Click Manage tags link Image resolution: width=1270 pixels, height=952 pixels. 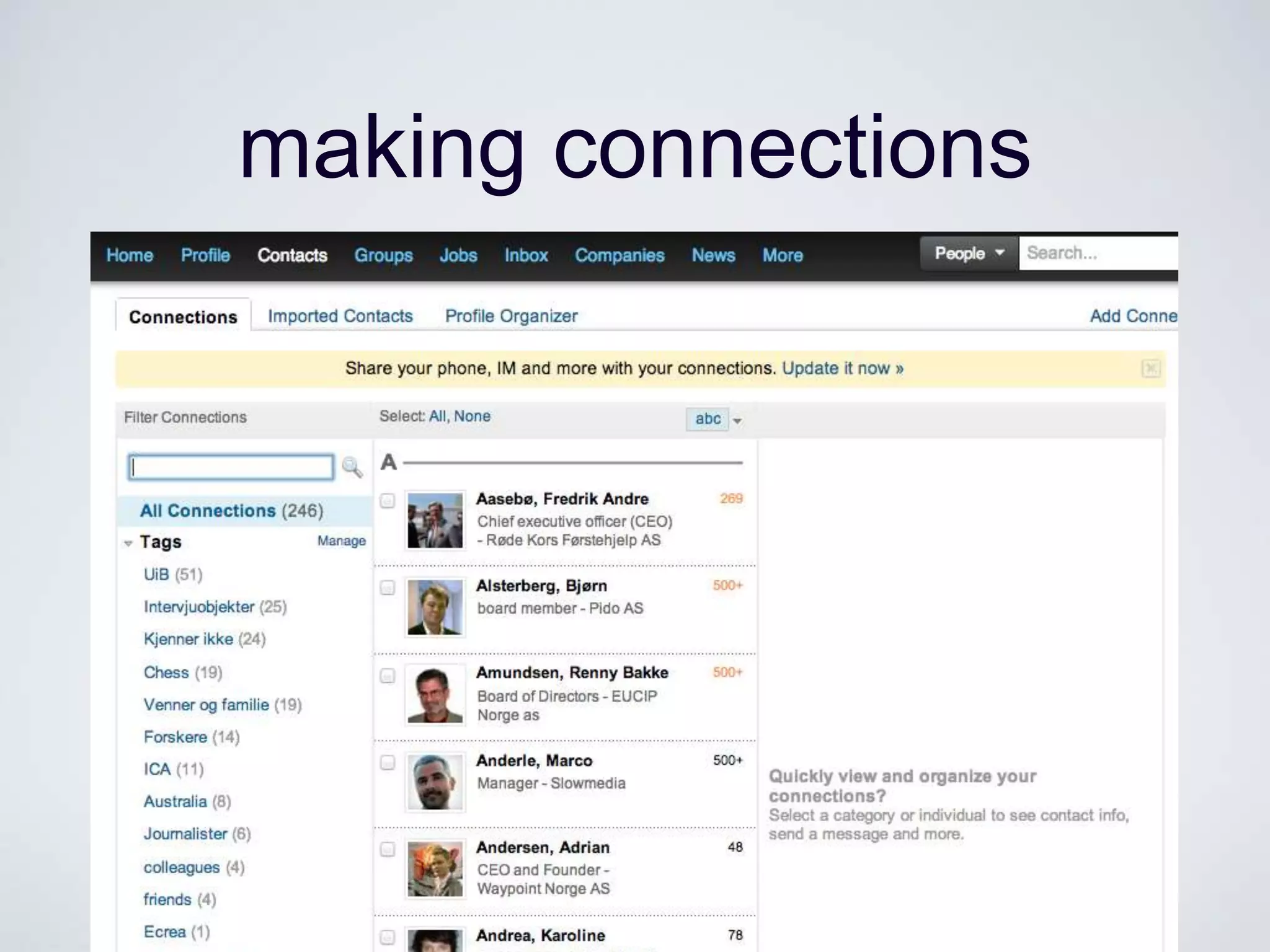(x=341, y=540)
